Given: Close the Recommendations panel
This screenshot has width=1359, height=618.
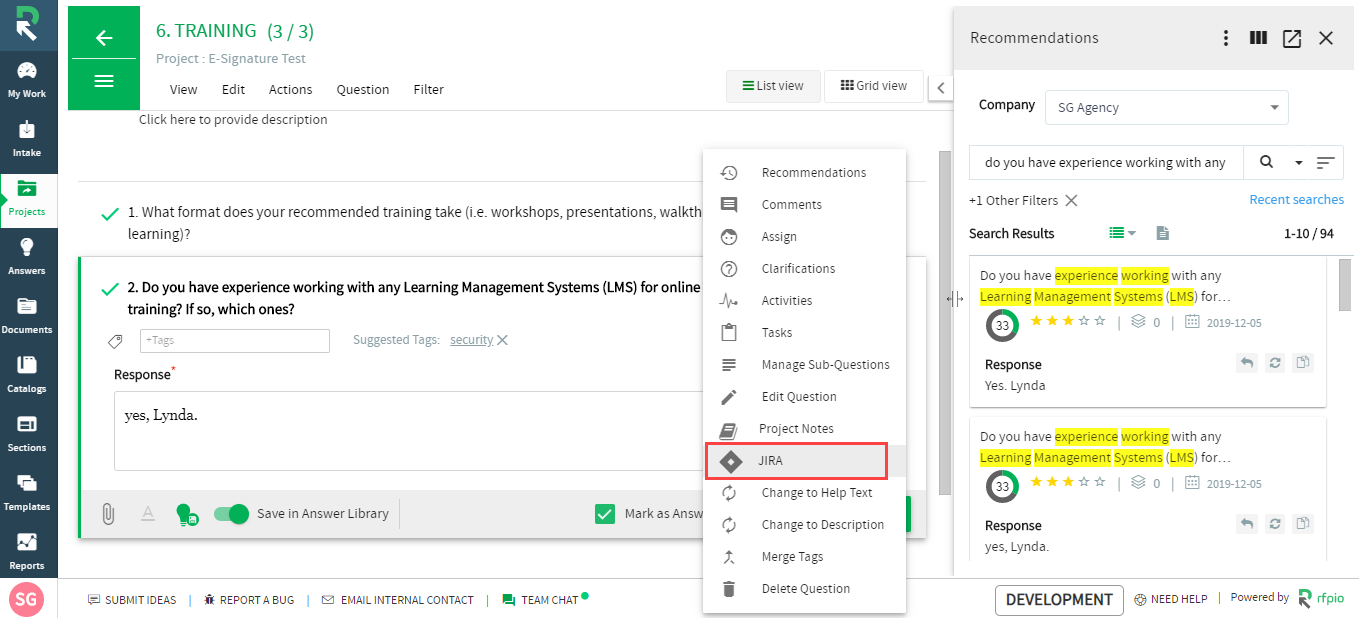Looking at the screenshot, I should point(1326,38).
